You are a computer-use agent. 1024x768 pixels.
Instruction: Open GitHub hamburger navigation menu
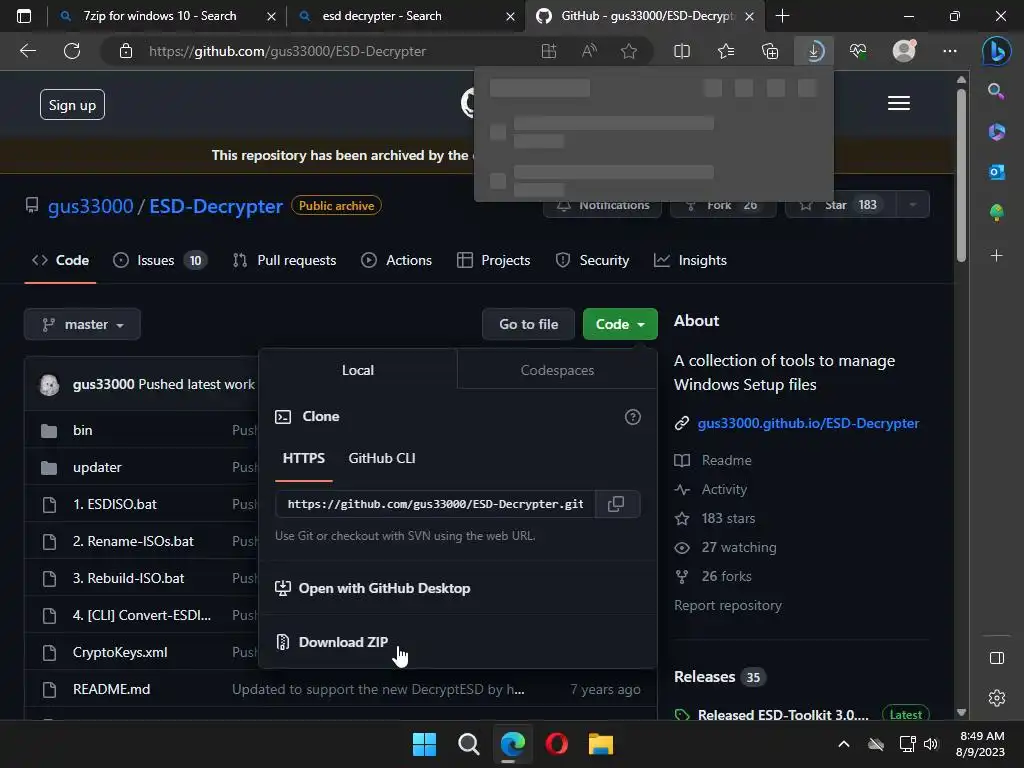pyautogui.click(x=899, y=103)
